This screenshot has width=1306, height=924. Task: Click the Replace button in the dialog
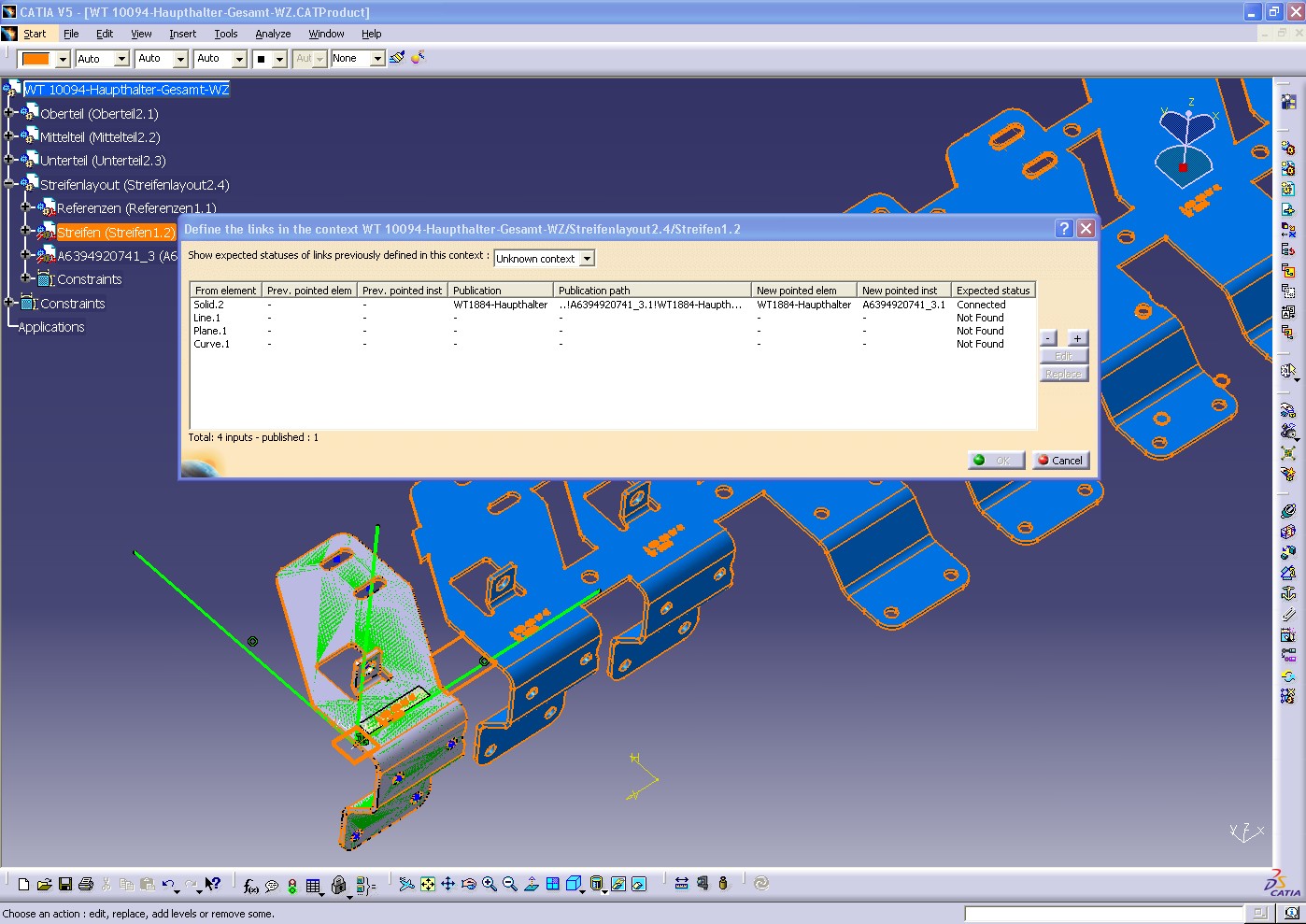[x=1064, y=374]
